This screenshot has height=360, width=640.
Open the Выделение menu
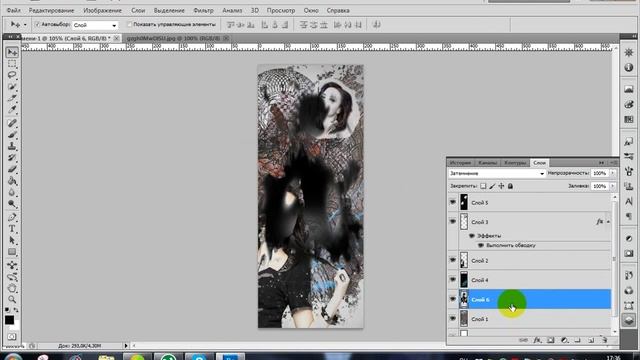point(169,10)
